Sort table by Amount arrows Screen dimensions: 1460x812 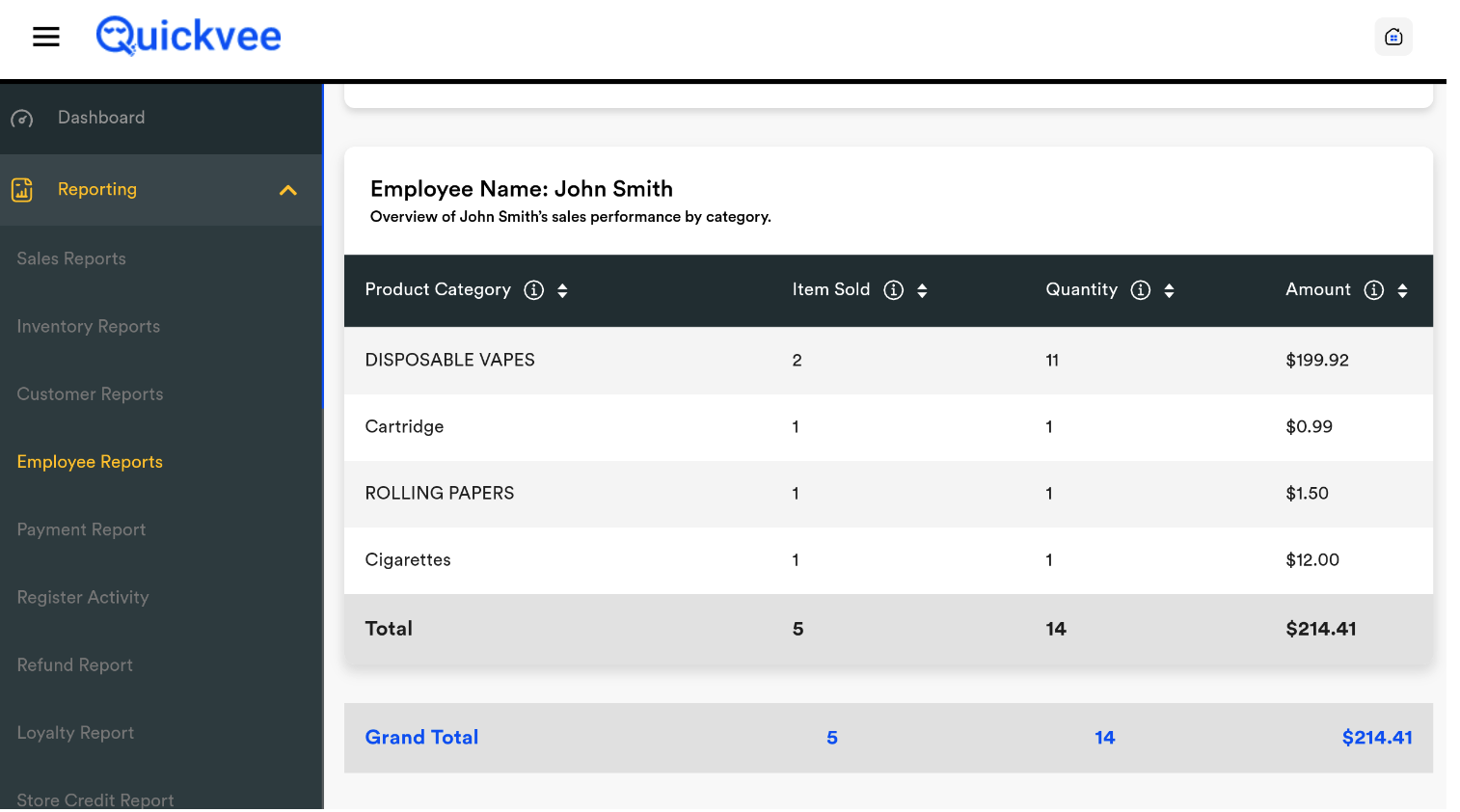click(1402, 290)
